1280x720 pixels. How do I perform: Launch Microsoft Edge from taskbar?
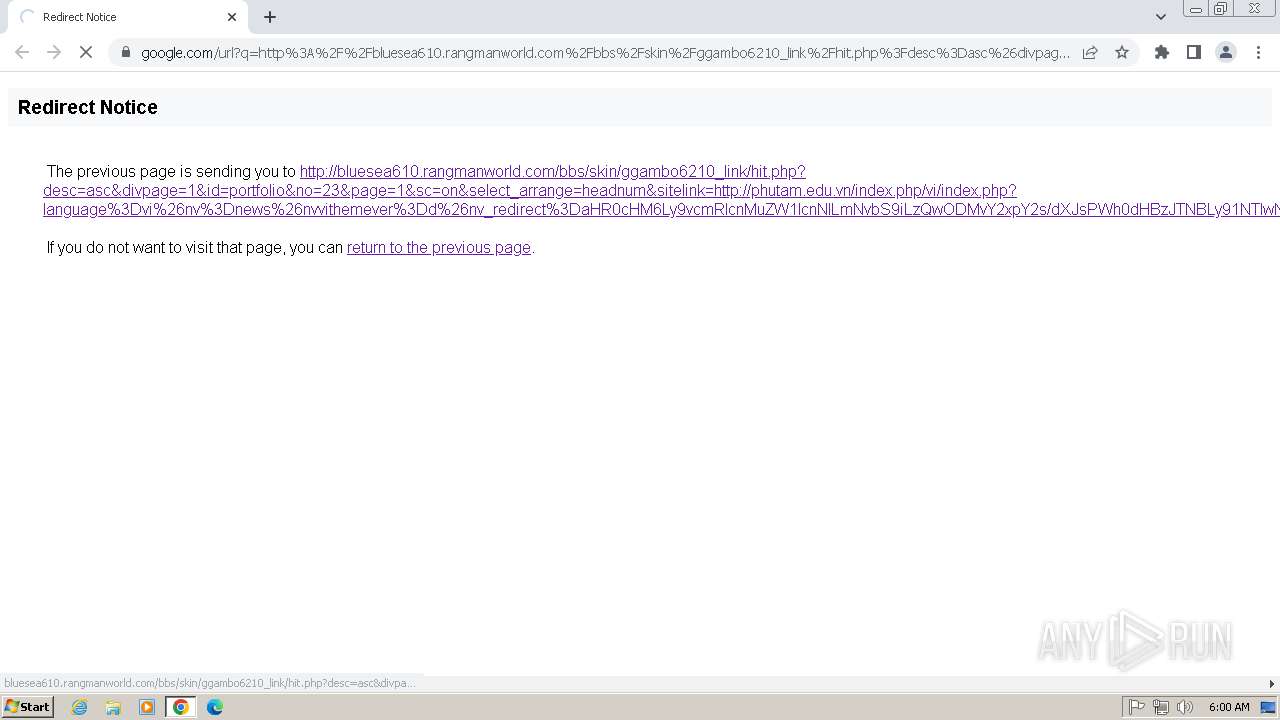215,707
